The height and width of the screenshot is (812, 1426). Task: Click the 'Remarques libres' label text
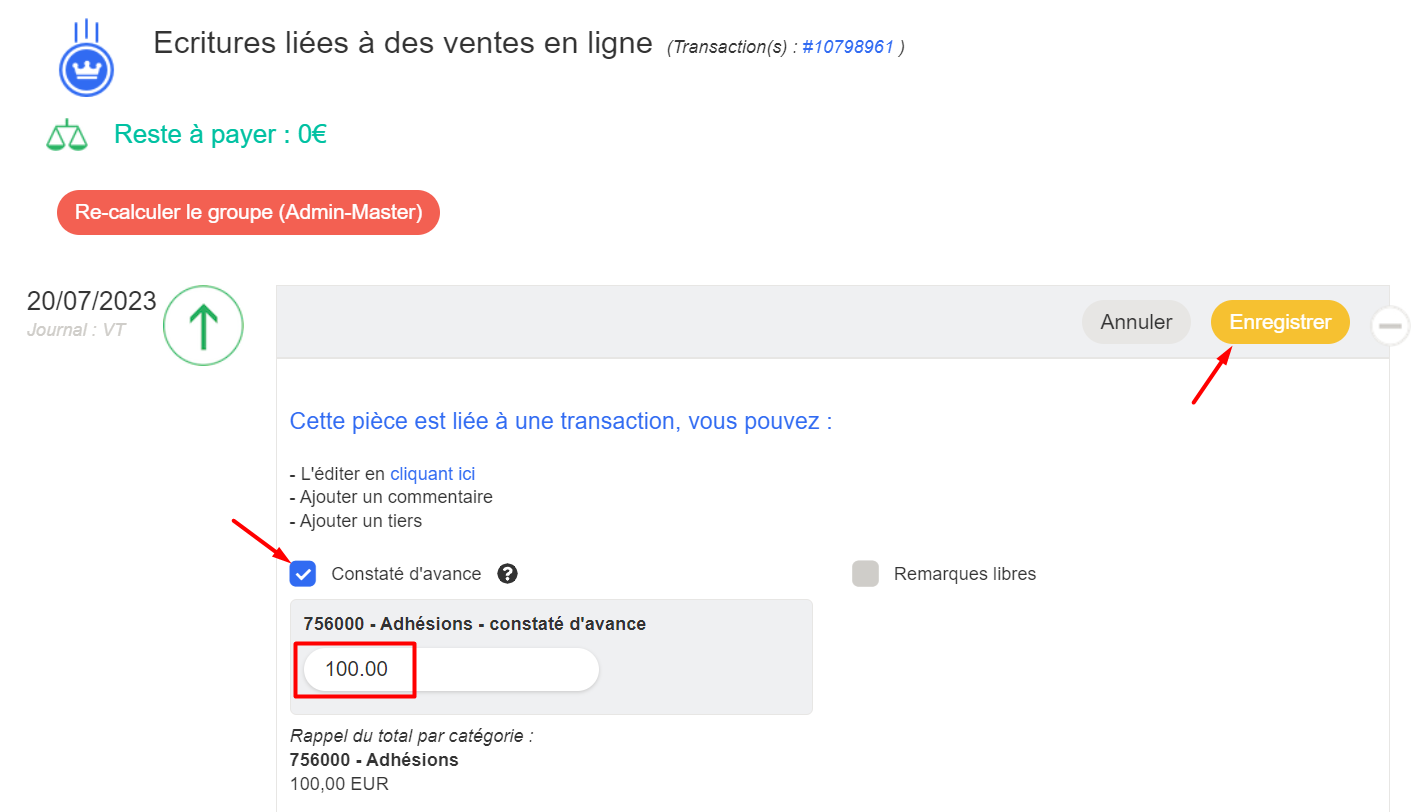(x=965, y=574)
